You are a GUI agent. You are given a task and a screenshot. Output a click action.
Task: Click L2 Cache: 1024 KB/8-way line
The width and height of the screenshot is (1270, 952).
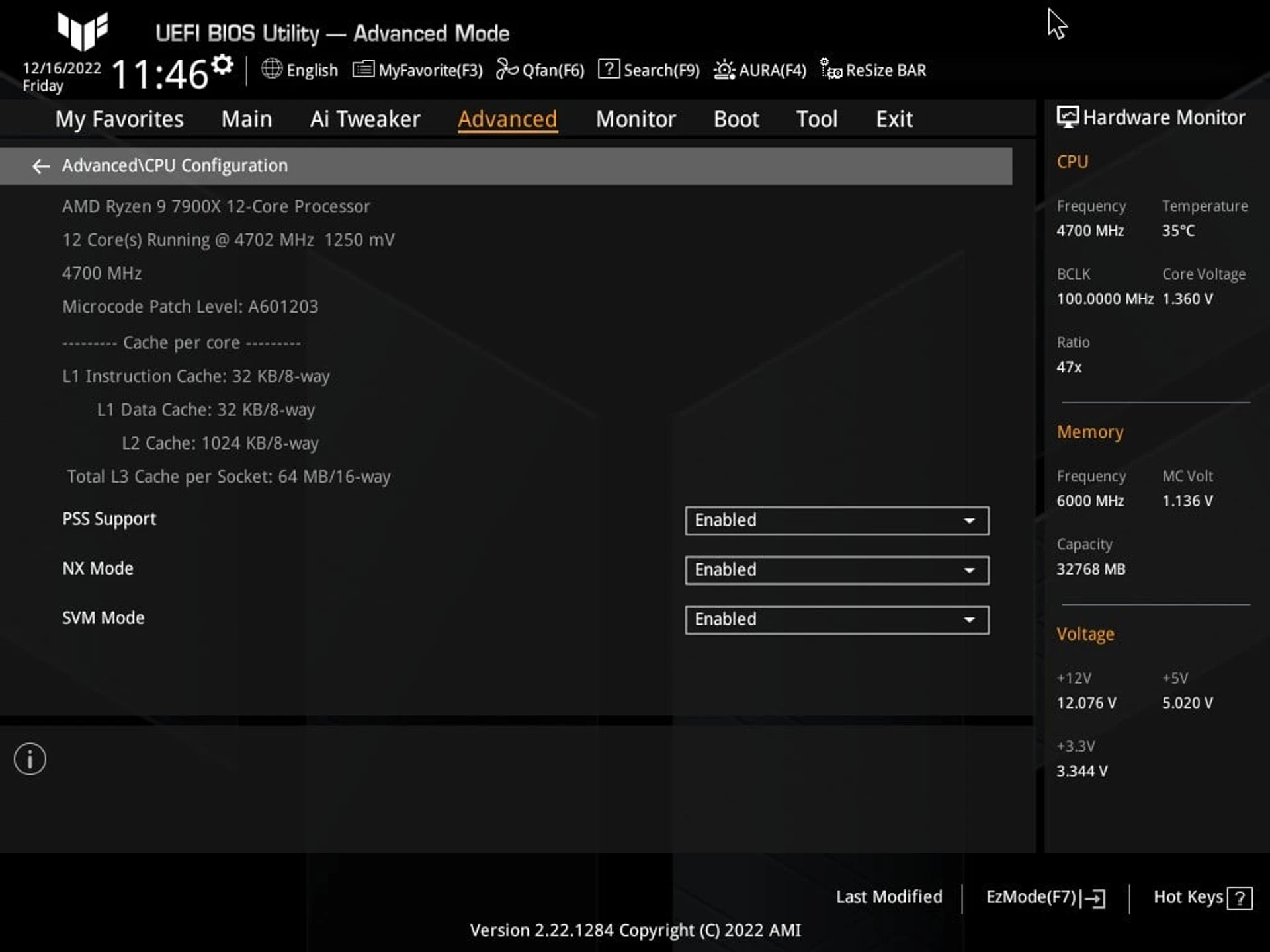click(220, 443)
